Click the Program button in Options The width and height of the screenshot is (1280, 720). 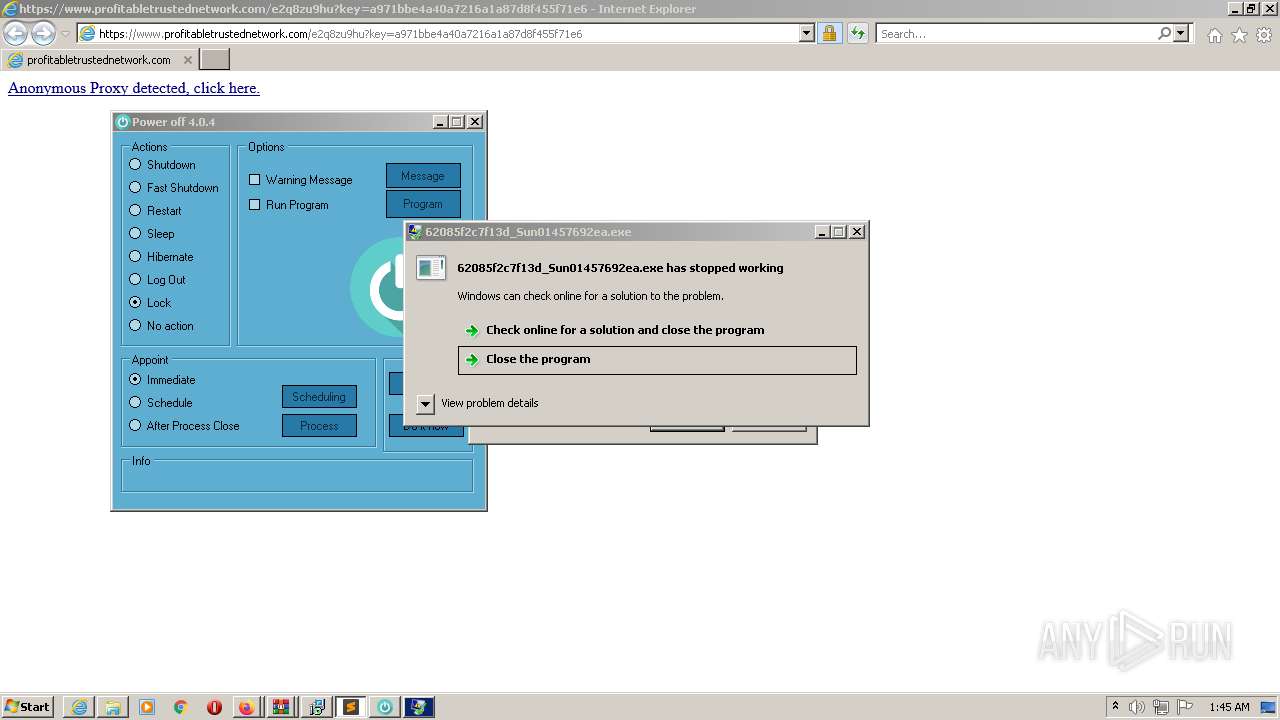click(423, 204)
